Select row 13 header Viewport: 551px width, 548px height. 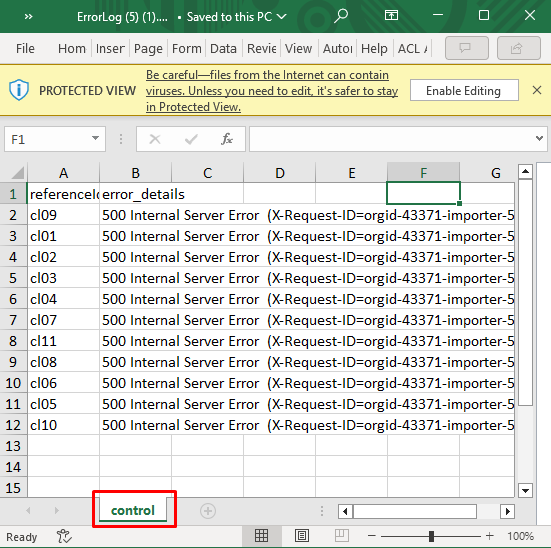(13, 446)
